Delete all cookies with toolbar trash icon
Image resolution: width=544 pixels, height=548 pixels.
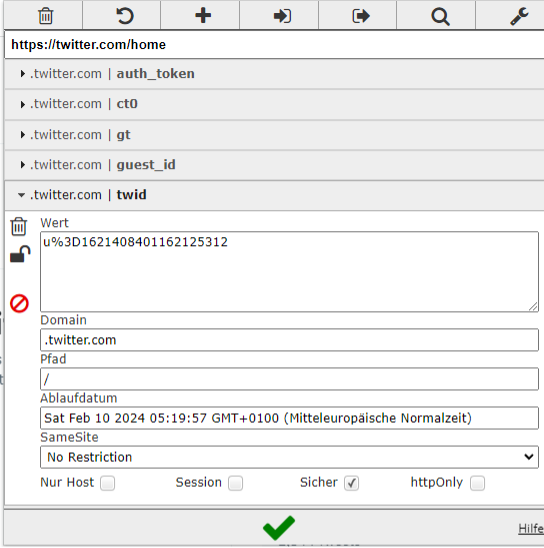[x=45, y=16]
